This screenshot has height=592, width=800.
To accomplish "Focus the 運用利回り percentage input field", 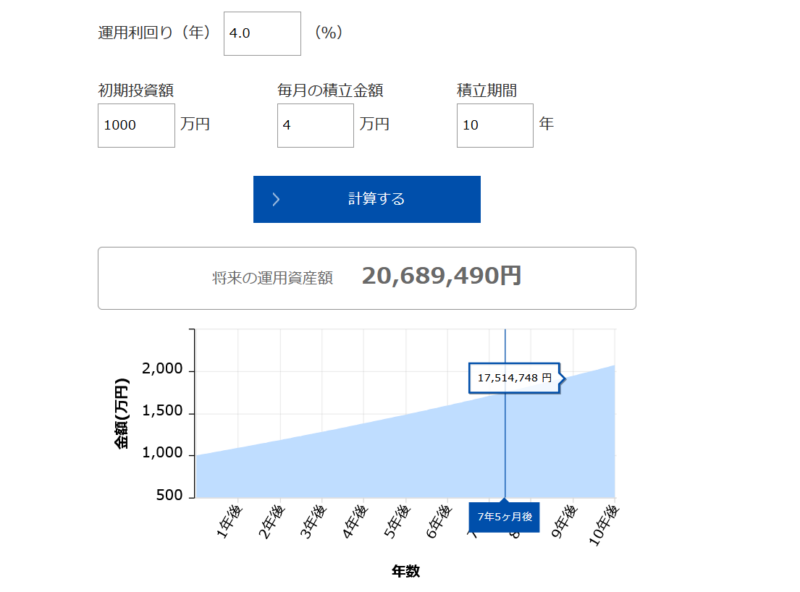I will click(x=262, y=33).
